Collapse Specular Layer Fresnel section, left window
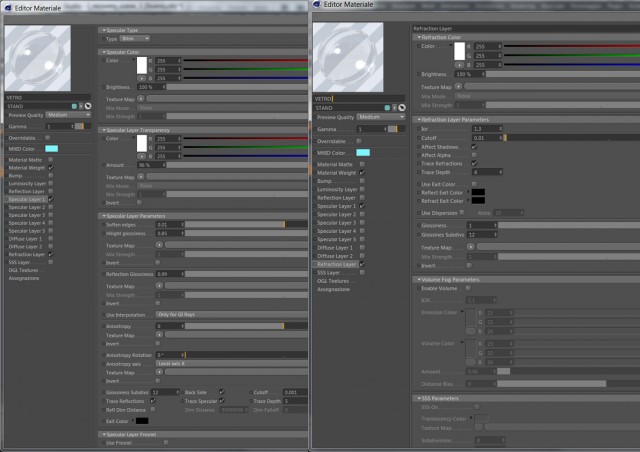640x452 pixels. point(104,434)
